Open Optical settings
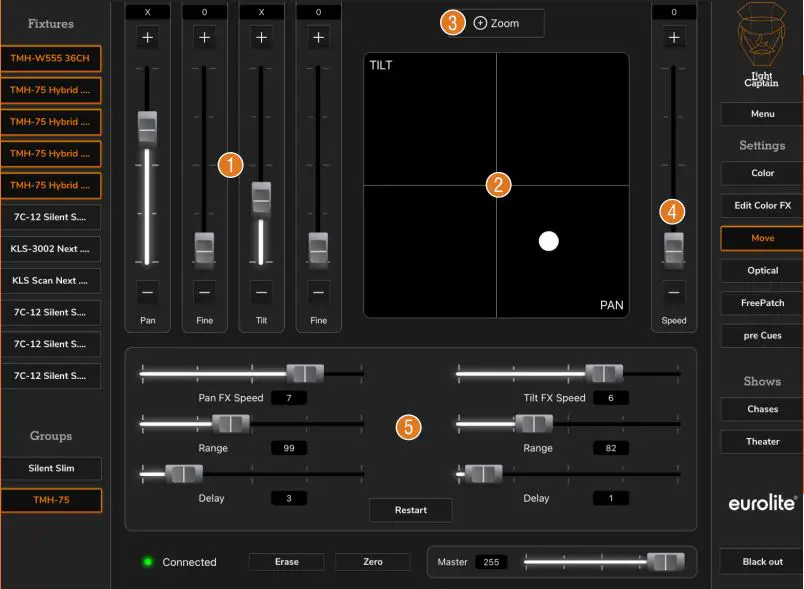804x589 pixels. (x=762, y=271)
